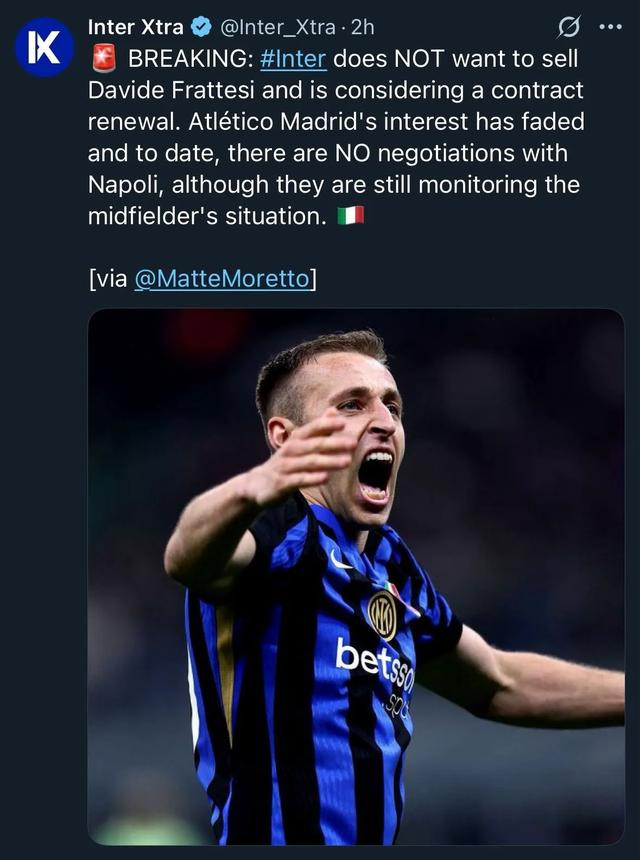Open the Inter Xtra profile avatar
The height and width of the screenshot is (860, 640).
(x=44, y=47)
